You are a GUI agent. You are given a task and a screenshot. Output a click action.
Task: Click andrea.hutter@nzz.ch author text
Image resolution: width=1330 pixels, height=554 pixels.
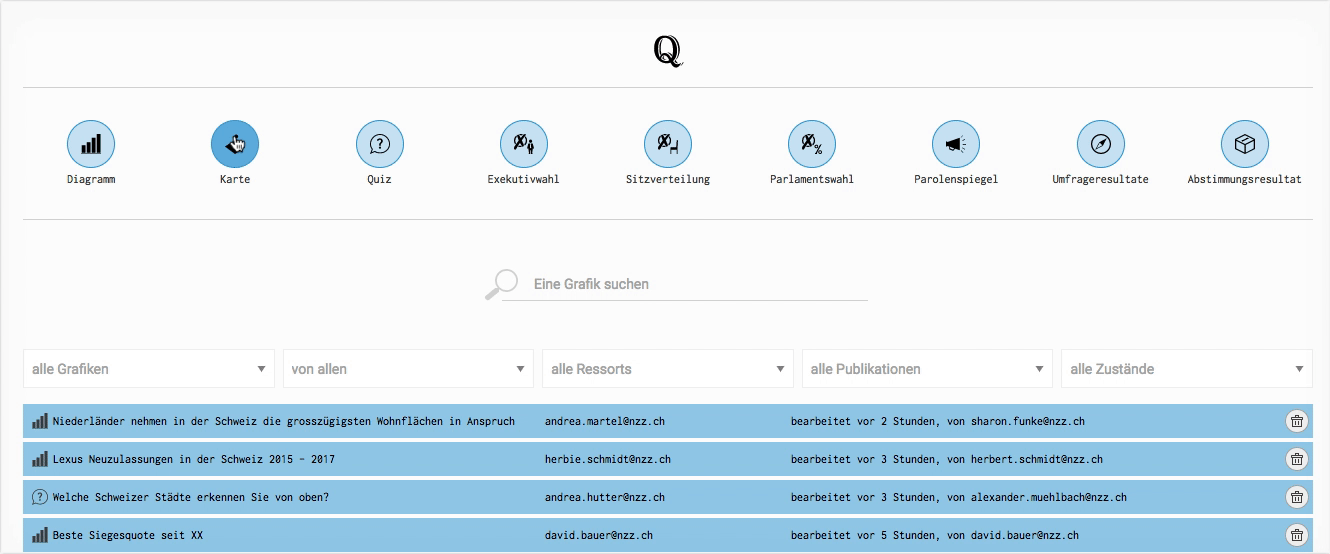pos(605,497)
